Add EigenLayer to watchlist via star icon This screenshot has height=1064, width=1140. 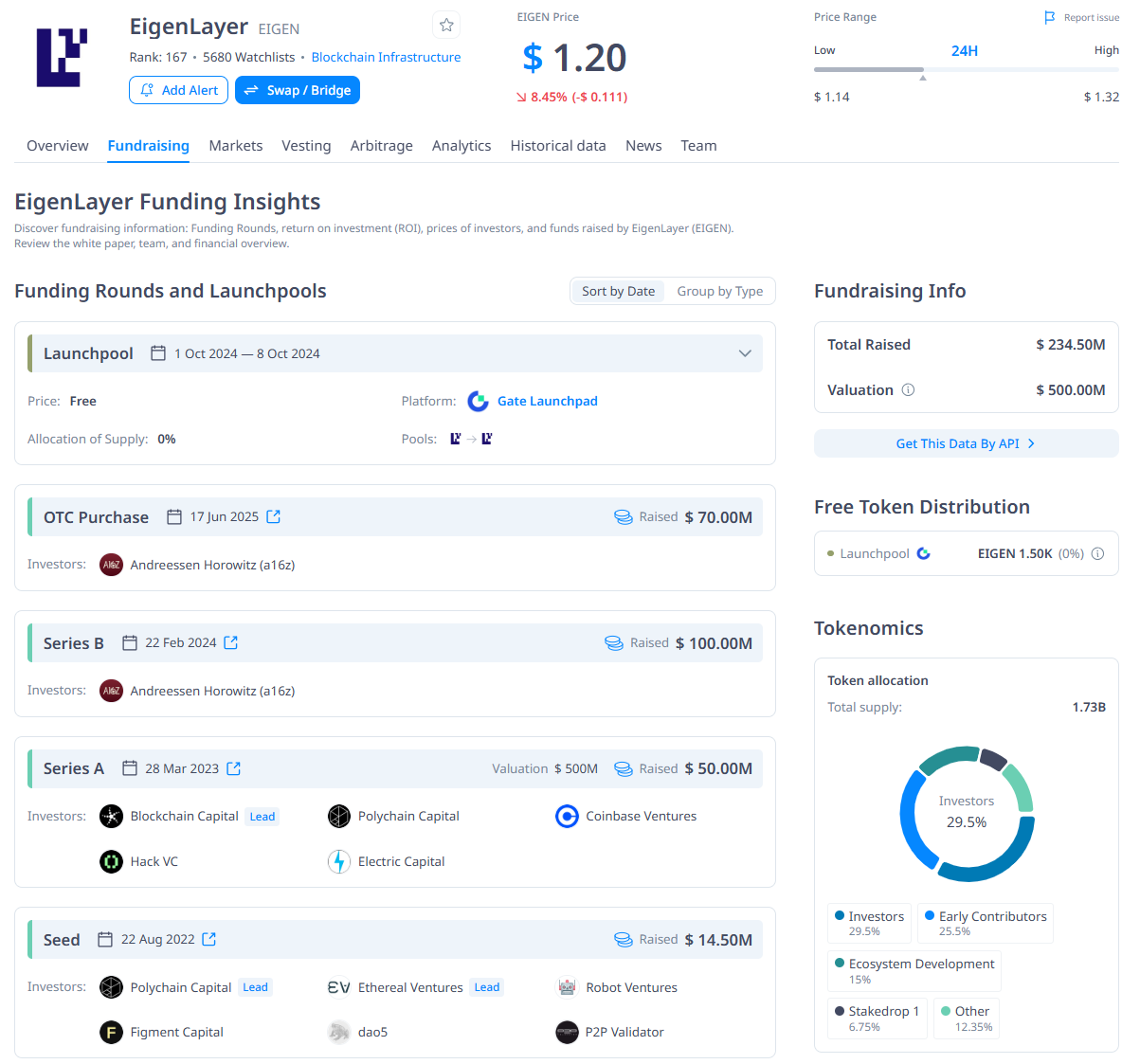click(x=446, y=25)
